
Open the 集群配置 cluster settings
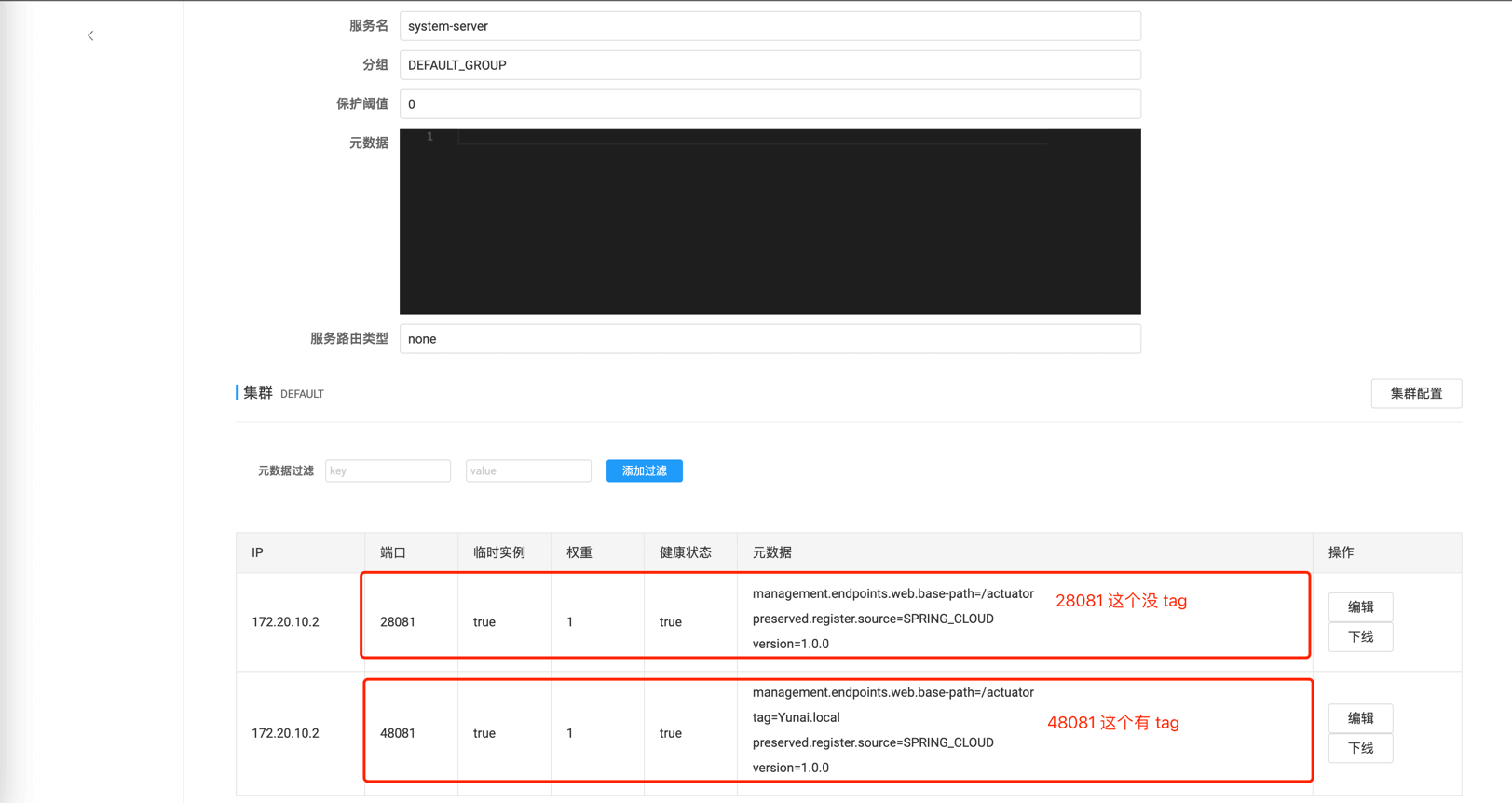click(x=1415, y=394)
